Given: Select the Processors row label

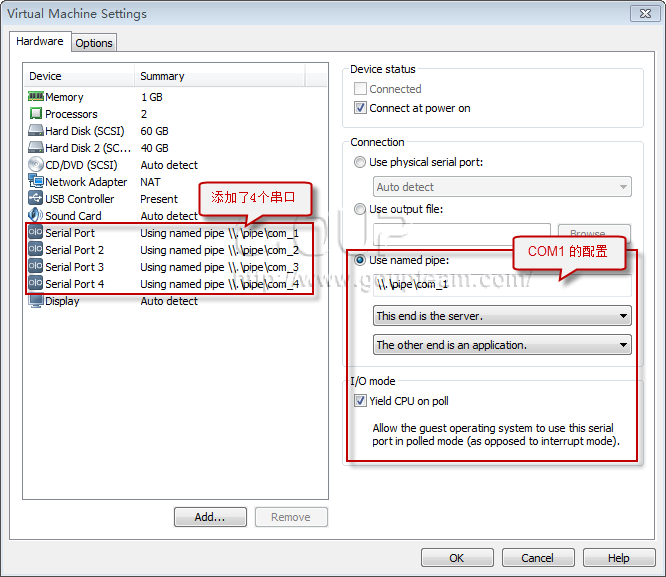Looking at the screenshot, I should click(x=71, y=114).
